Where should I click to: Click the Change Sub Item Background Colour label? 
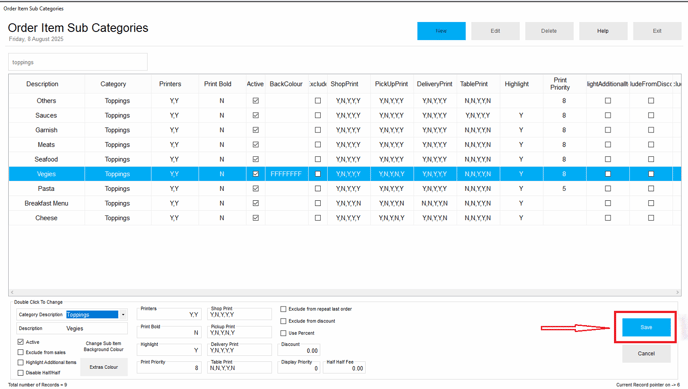(x=104, y=346)
